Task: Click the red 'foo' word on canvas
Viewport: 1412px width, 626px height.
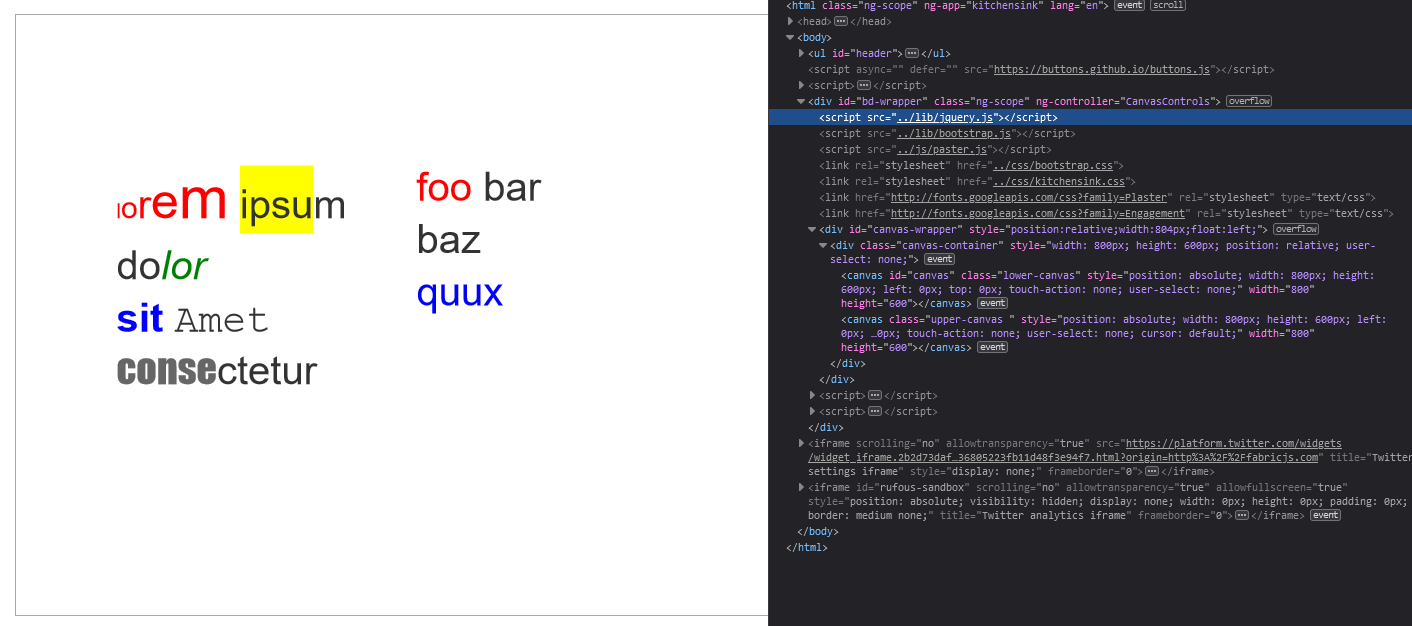Action: pyautogui.click(x=444, y=188)
